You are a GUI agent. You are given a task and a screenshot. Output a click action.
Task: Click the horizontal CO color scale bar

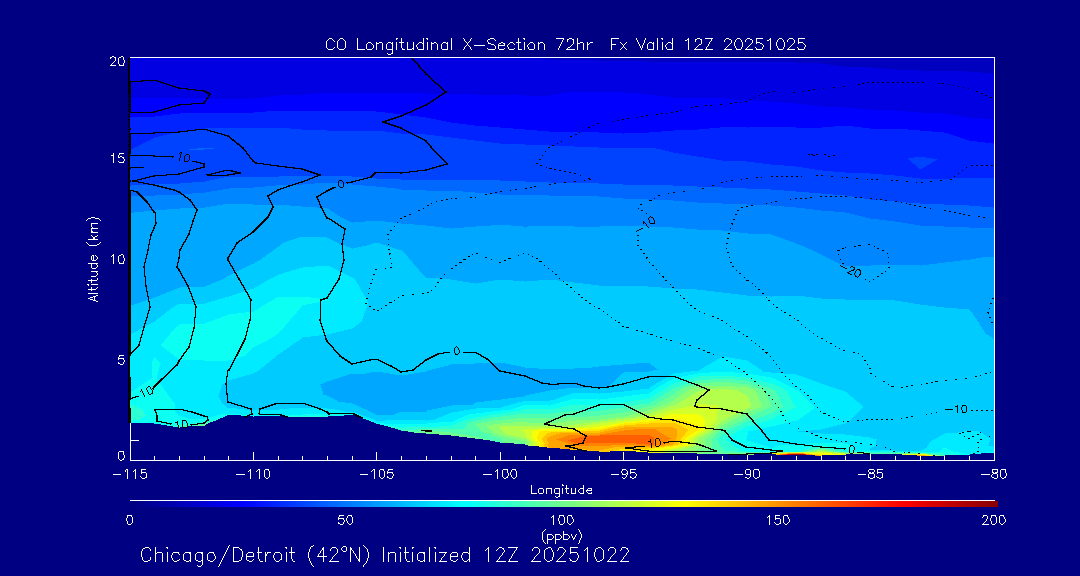(563, 504)
